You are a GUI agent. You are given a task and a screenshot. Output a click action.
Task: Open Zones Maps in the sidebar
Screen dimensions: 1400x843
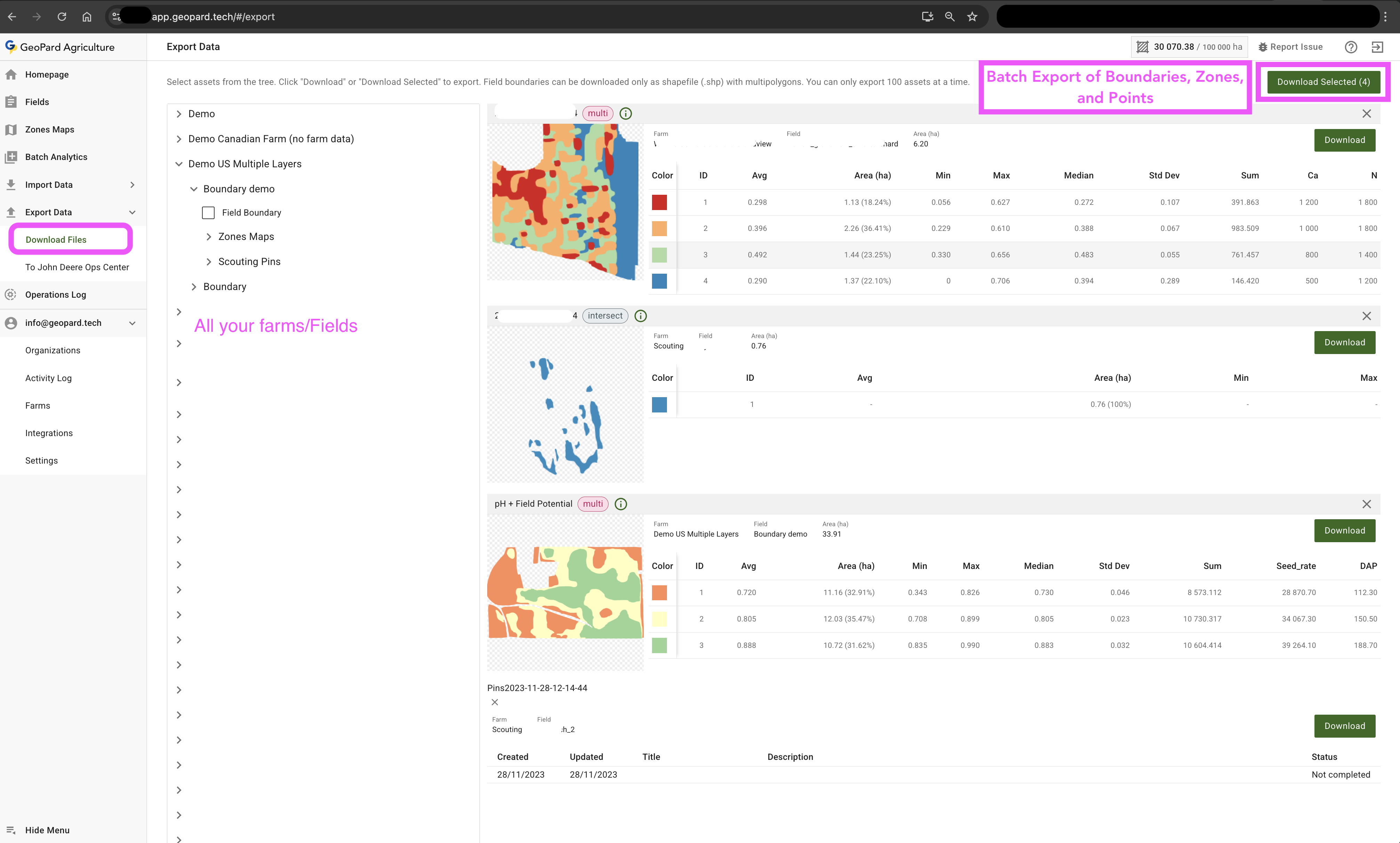click(49, 129)
